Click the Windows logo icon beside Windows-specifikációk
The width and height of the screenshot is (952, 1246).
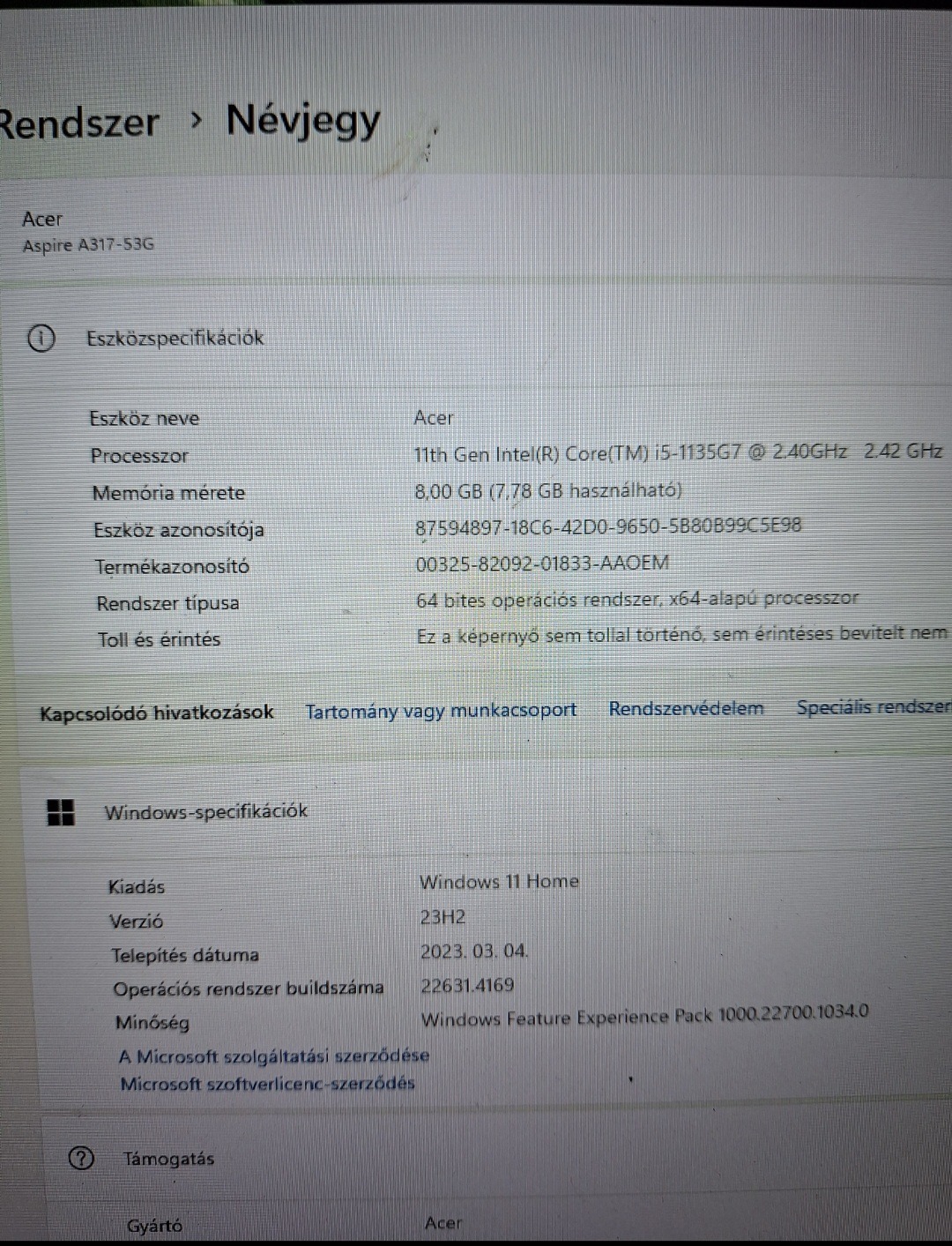coord(61,812)
